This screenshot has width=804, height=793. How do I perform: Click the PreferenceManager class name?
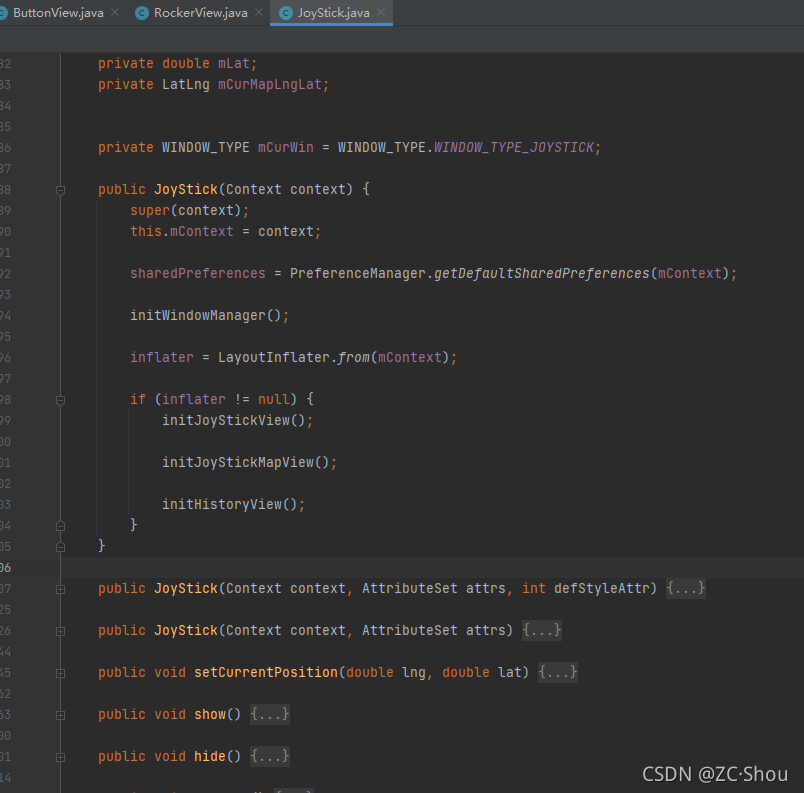pos(357,274)
